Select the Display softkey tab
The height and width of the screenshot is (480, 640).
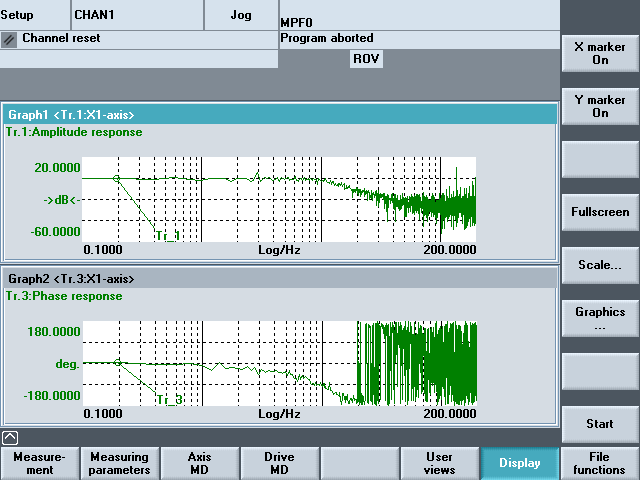(520, 463)
